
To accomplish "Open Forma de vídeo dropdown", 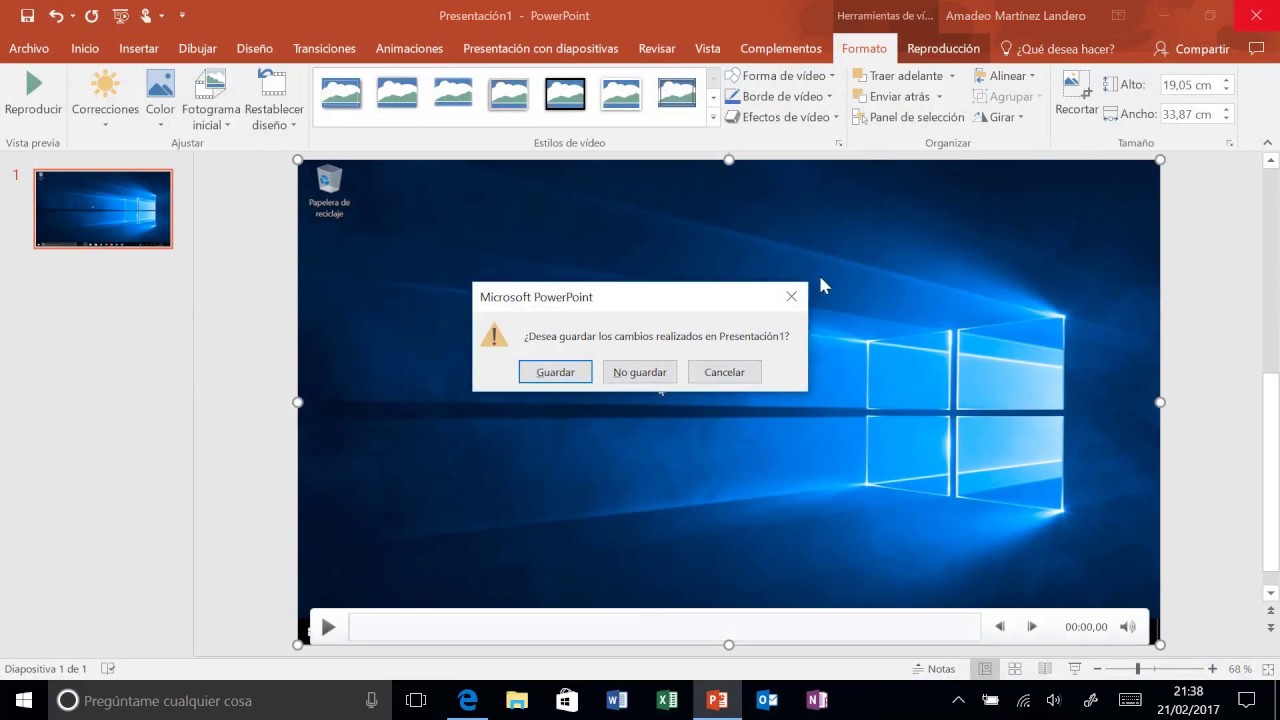I will [x=780, y=76].
